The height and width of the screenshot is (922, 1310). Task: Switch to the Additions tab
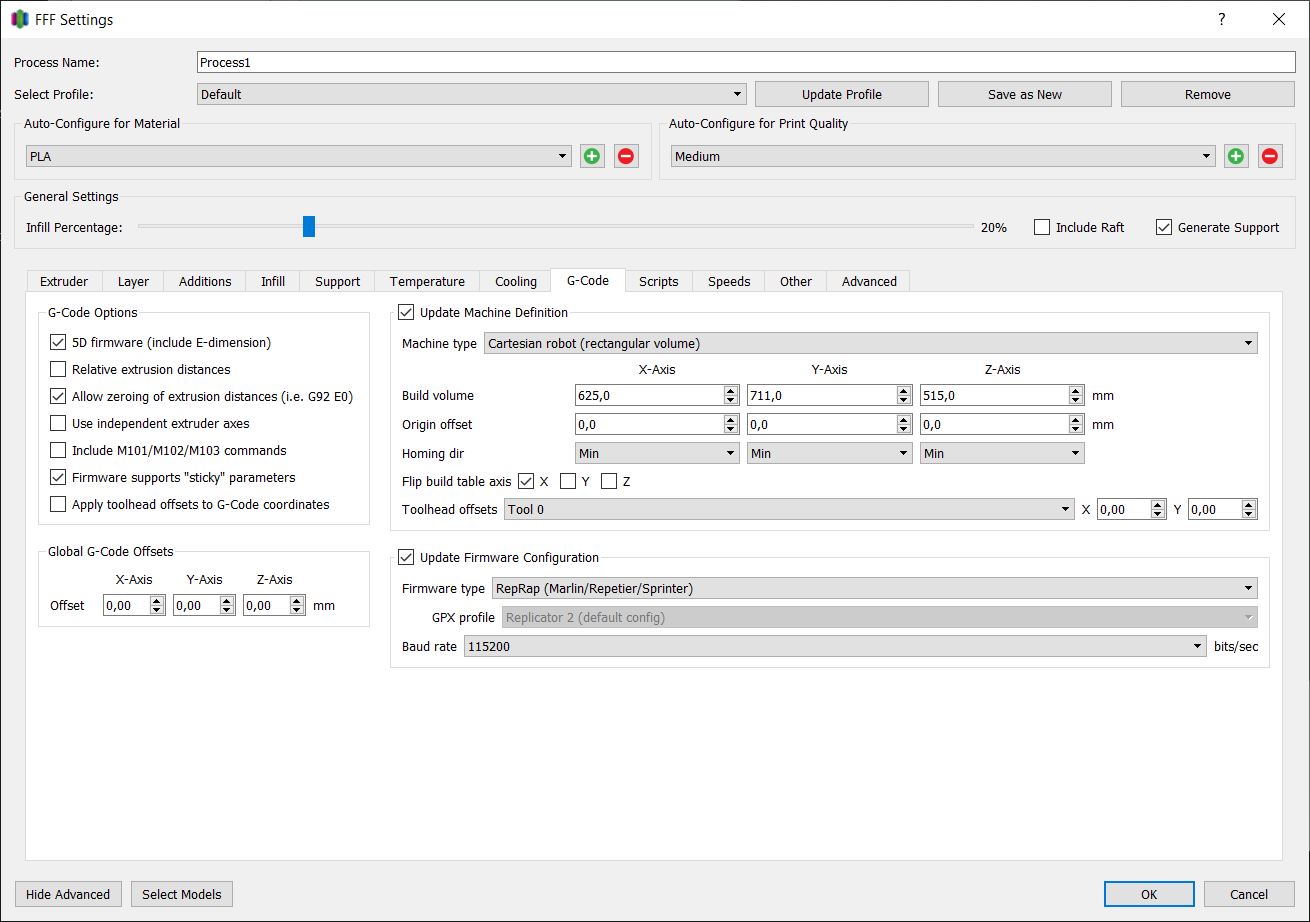pyautogui.click(x=205, y=281)
